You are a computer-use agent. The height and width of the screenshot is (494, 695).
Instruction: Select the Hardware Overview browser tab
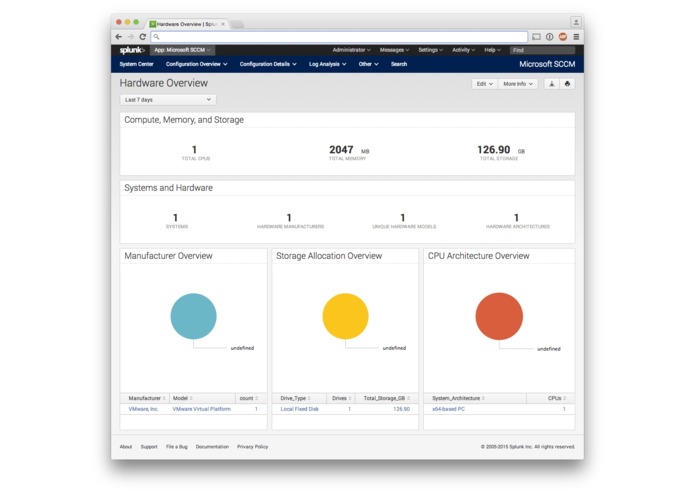click(188, 24)
